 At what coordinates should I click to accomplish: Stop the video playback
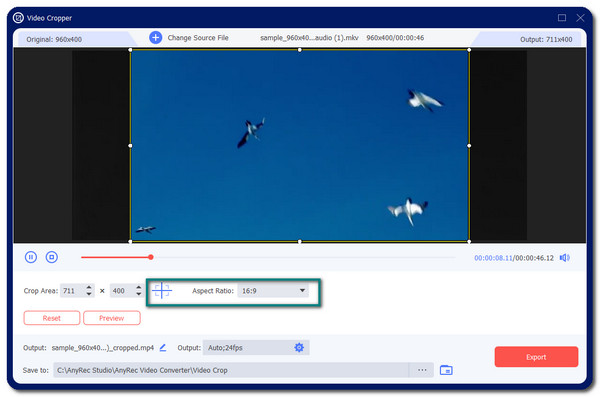point(52,257)
